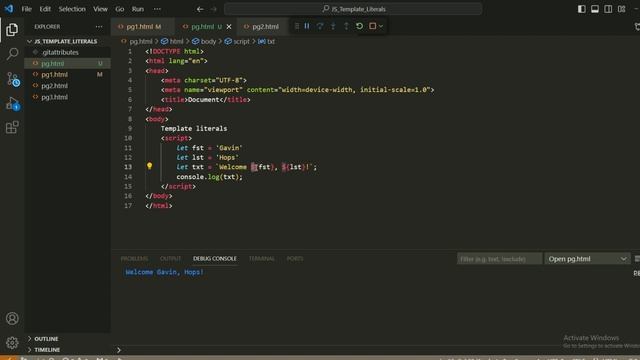
Task: Click the VS Code logo icon
Action: [9, 9]
